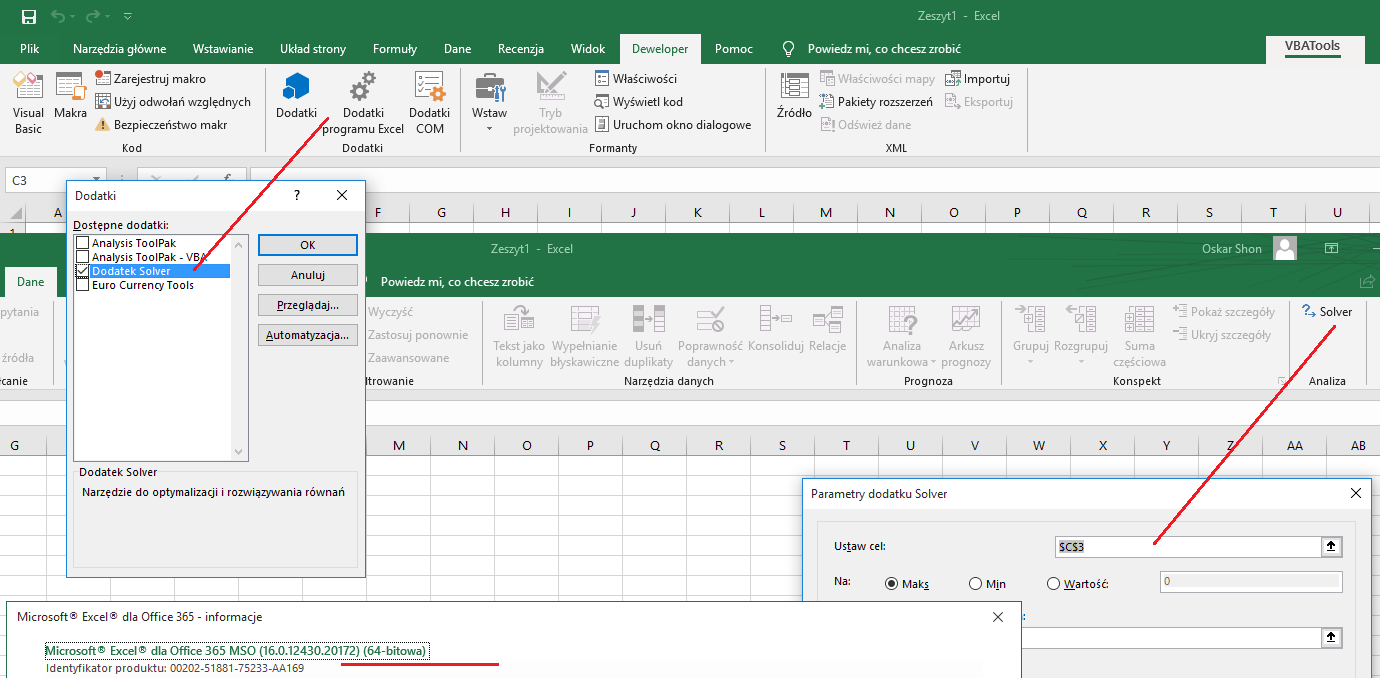Screen dimensions: 1380x678
Task: Click Wyświetl kod
Action: point(638,101)
